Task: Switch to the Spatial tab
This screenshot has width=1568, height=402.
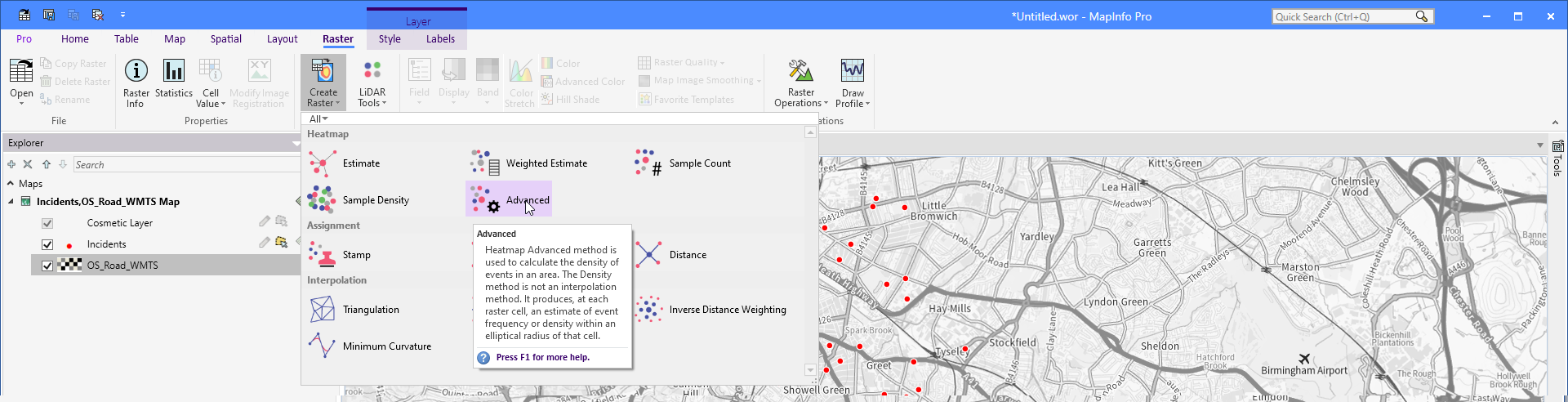Action: tap(226, 38)
